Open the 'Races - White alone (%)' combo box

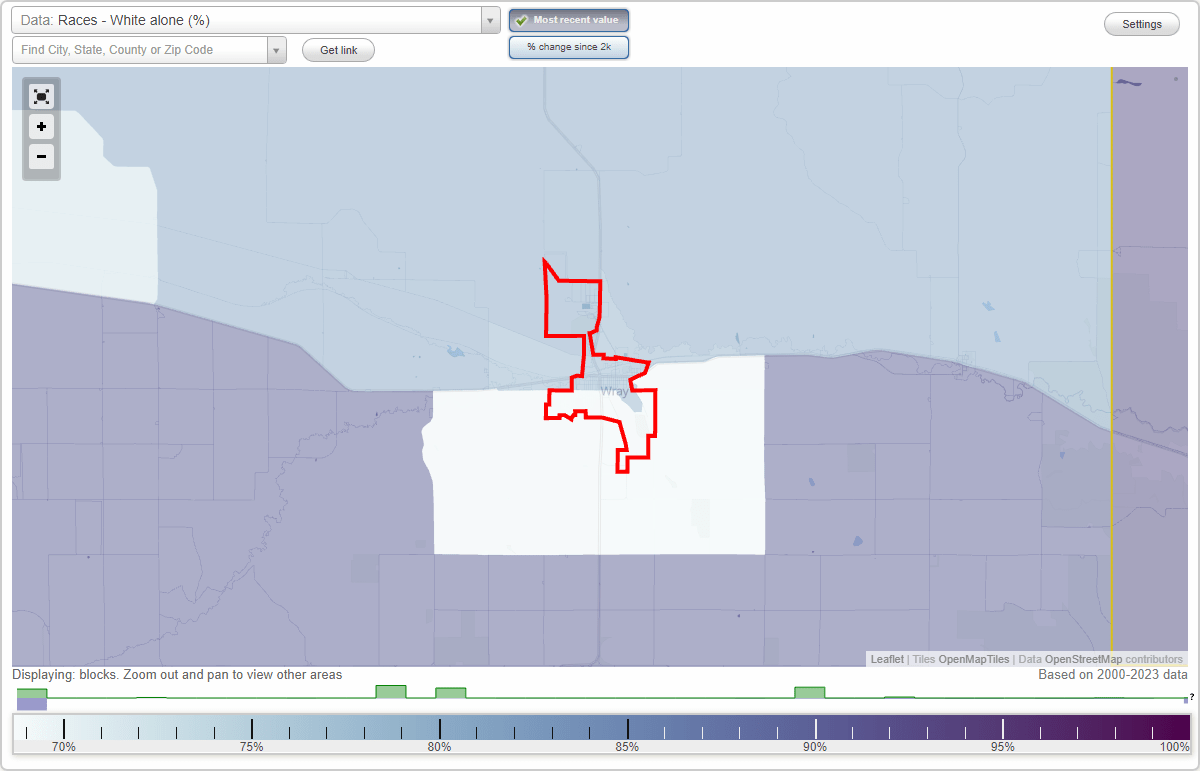pyautogui.click(x=250, y=19)
